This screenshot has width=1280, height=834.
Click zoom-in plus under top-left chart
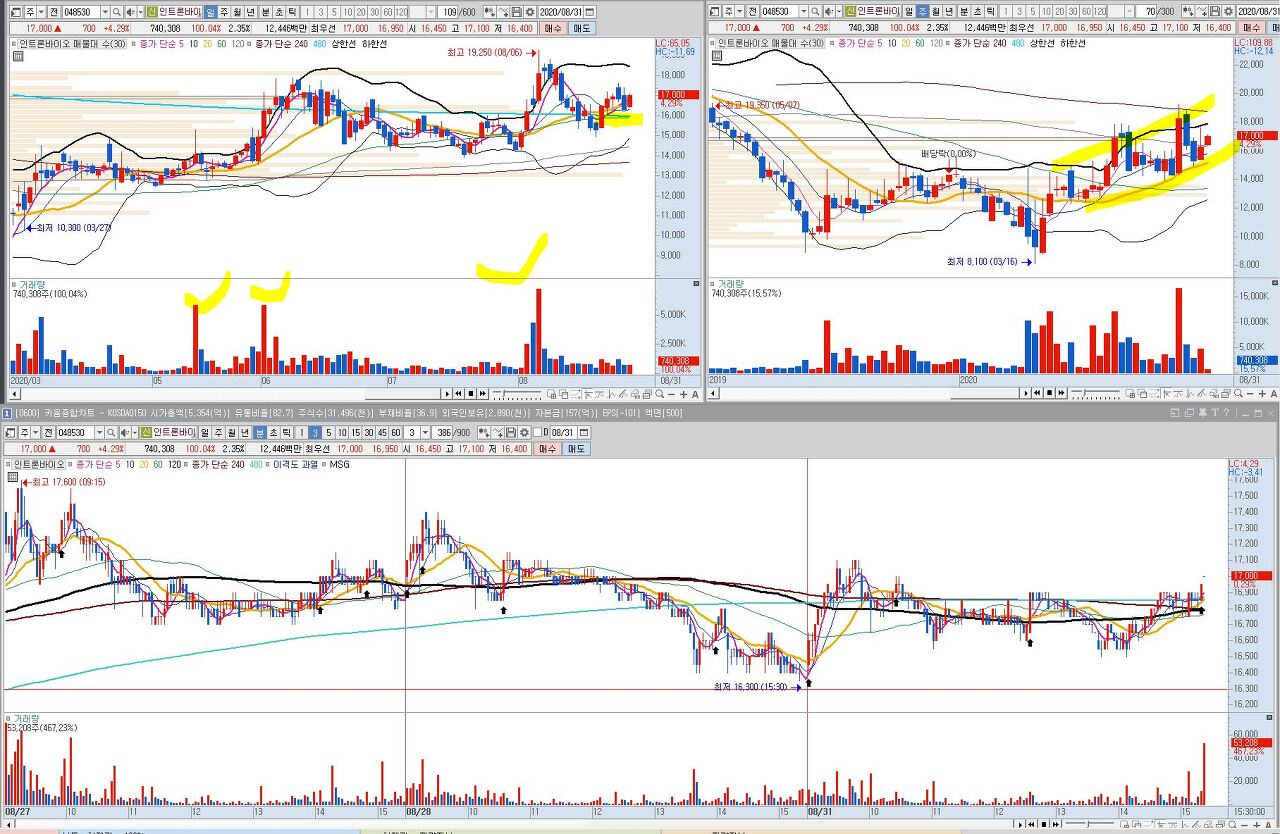tap(683, 394)
